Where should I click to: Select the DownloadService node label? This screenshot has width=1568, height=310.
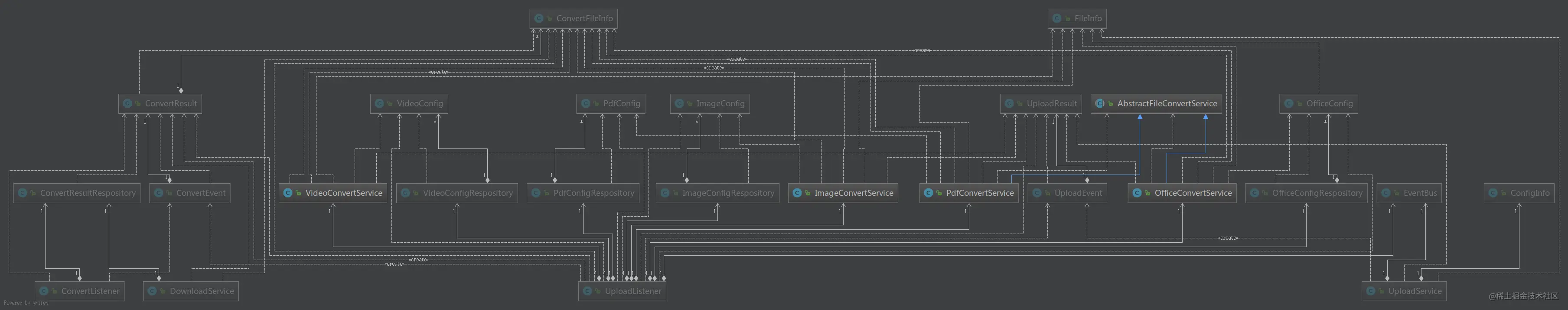click(202, 291)
